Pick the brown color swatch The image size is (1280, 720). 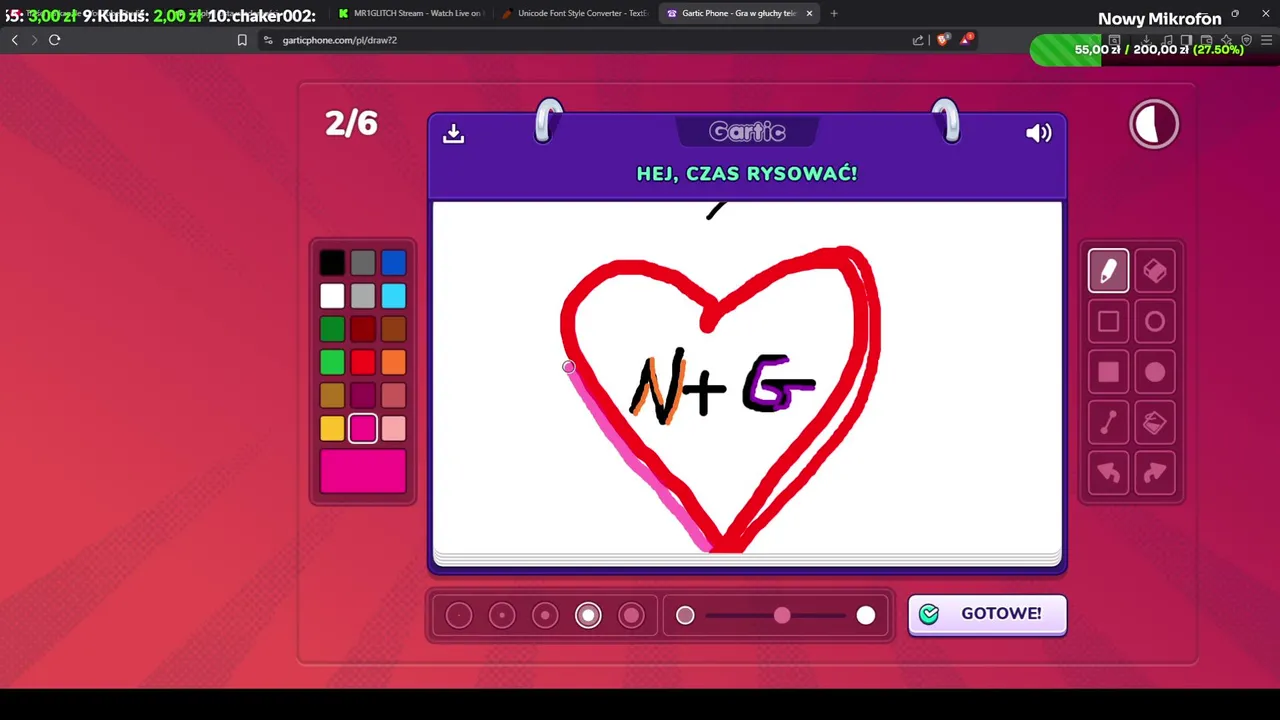tap(394, 329)
